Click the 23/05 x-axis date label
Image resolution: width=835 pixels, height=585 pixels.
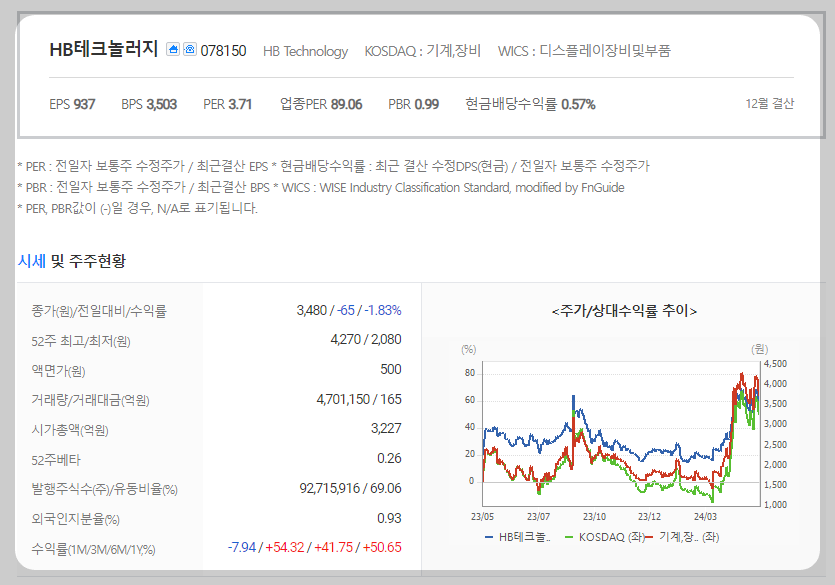[482, 516]
